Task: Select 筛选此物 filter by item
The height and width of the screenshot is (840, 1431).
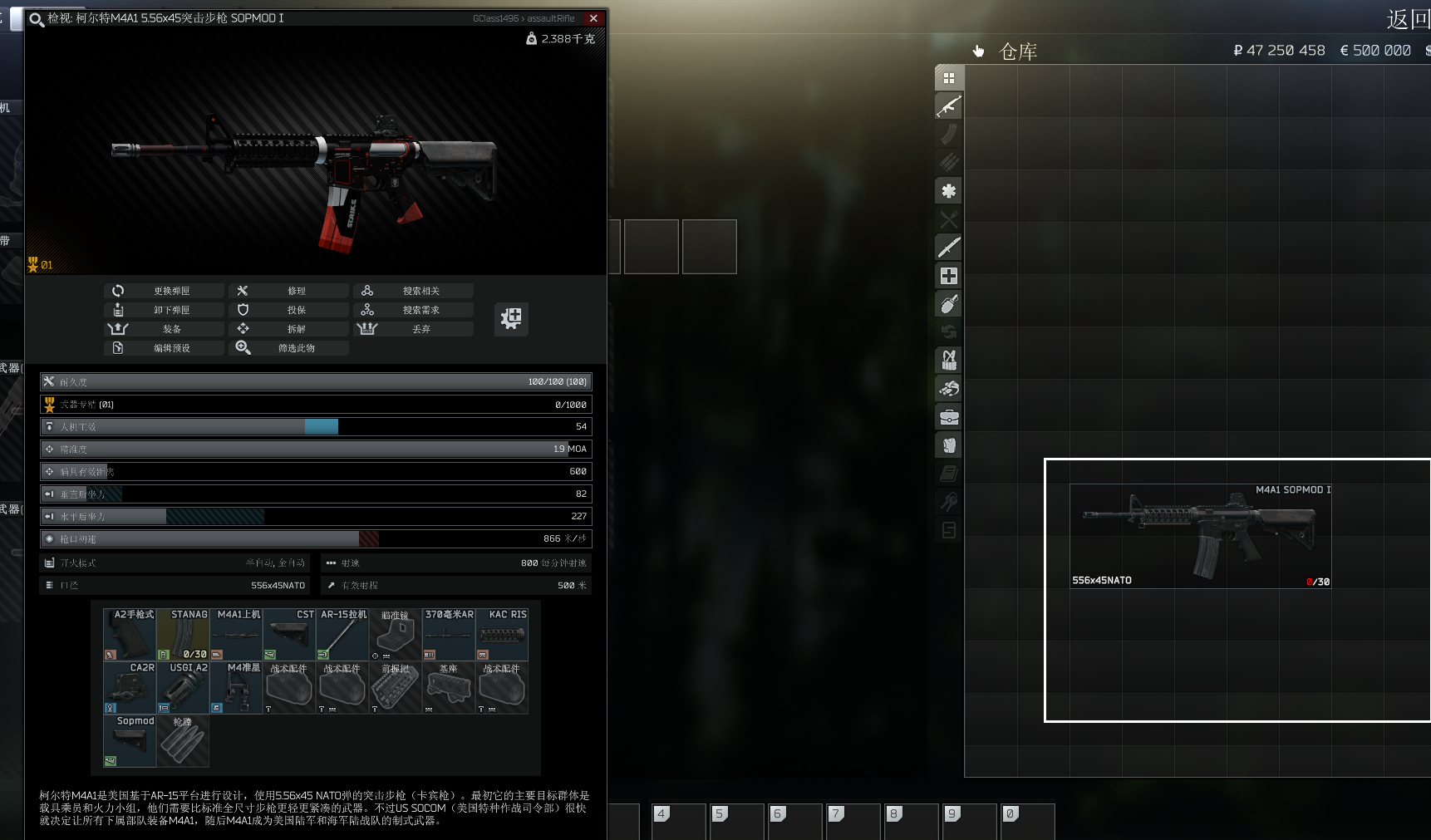Action: (x=288, y=348)
